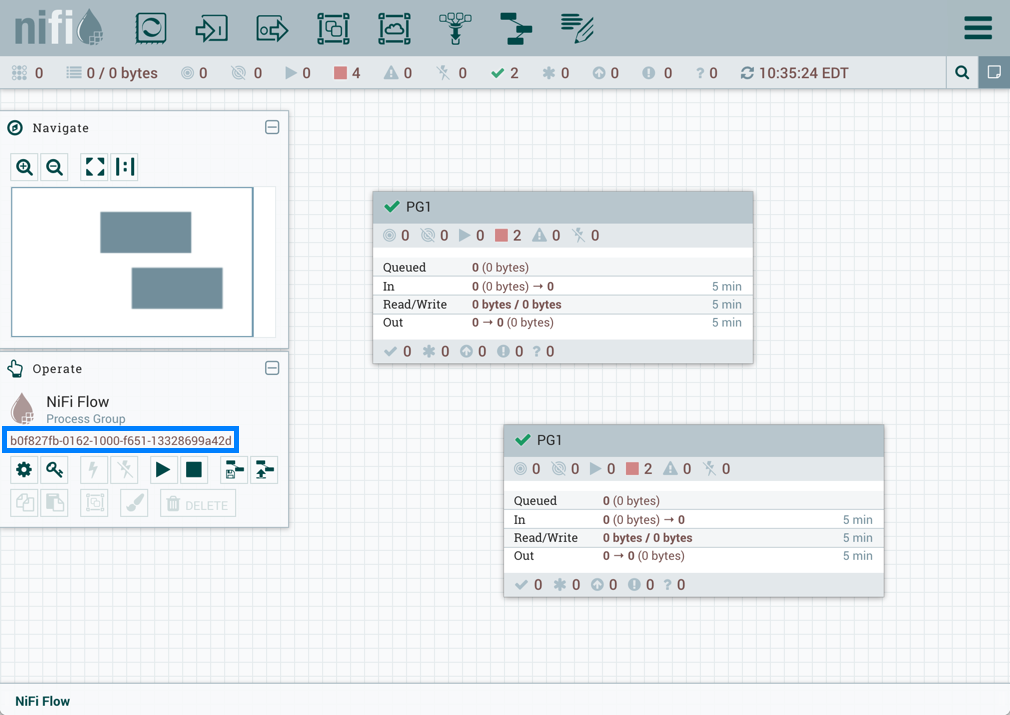Viewport: 1010px width, 715px height.
Task: Click the birdseye view thumbnail
Action: click(132, 261)
